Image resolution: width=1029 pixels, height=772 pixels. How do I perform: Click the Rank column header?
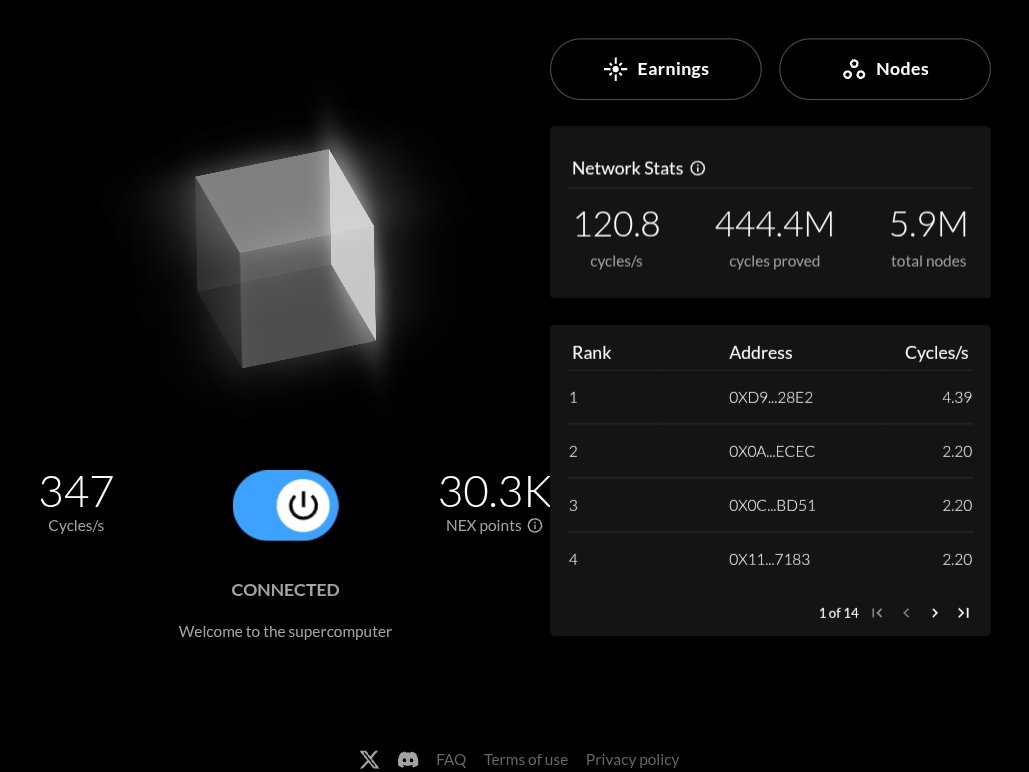pos(591,353)
